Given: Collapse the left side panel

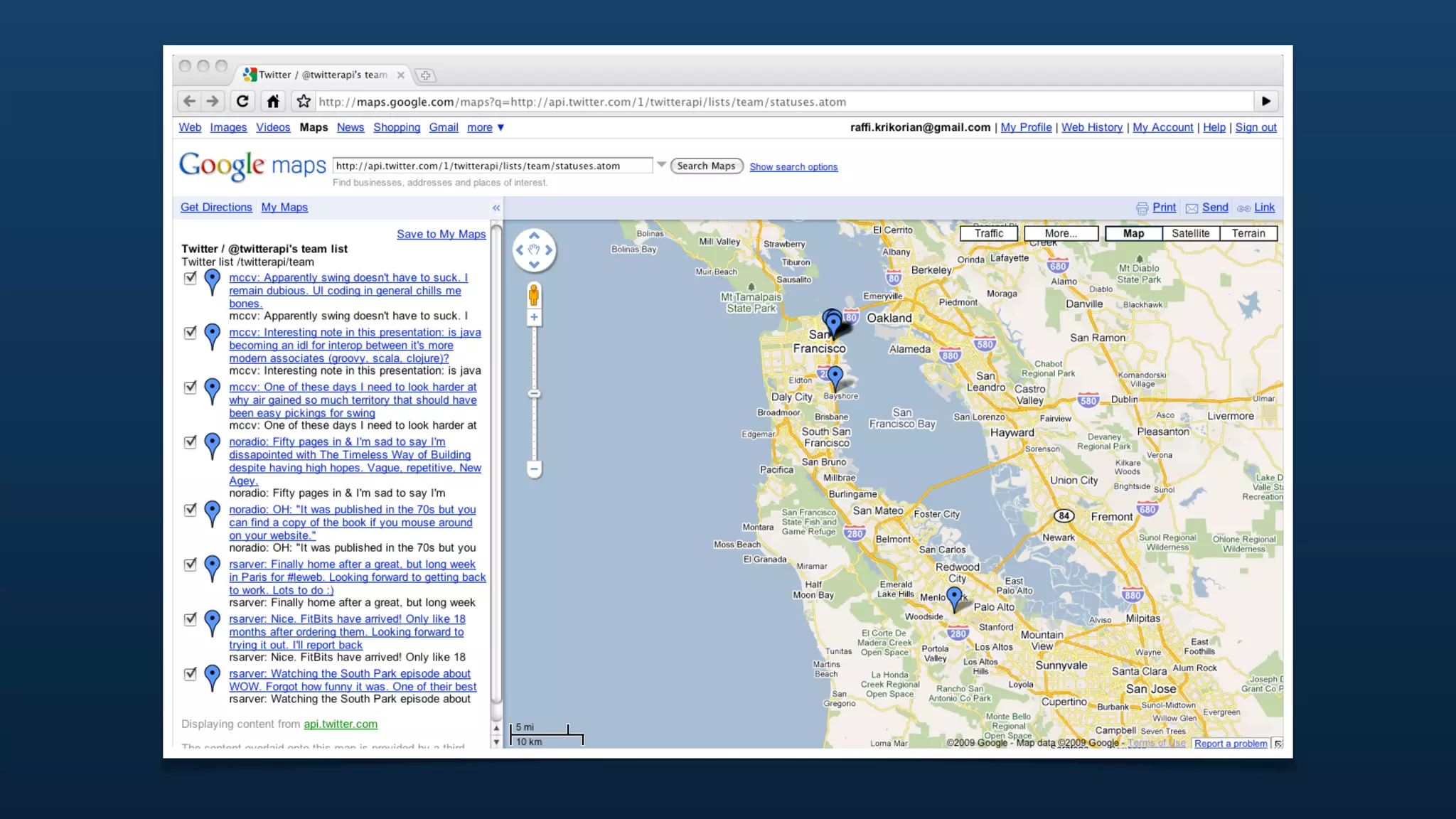Looking at the screenshot, I should coord(496,208).
